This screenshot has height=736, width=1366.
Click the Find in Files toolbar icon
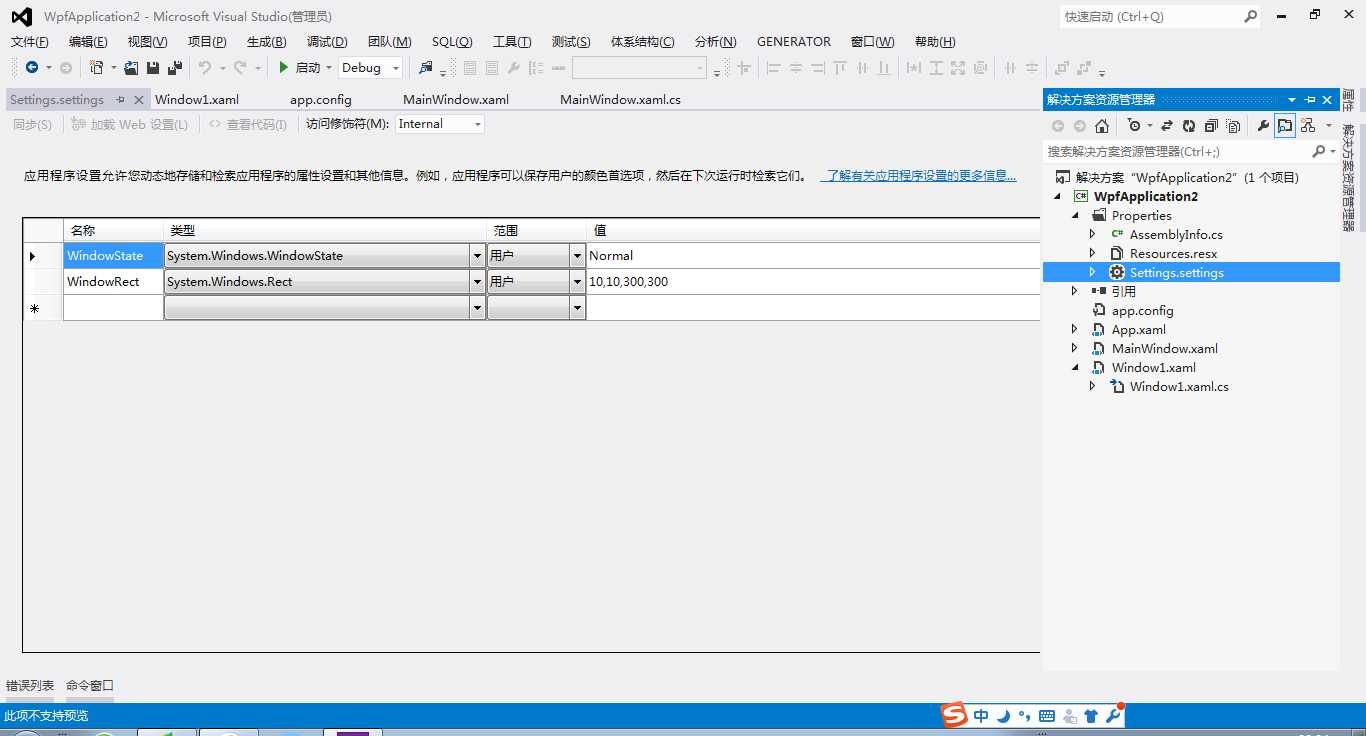coord(426,68)
